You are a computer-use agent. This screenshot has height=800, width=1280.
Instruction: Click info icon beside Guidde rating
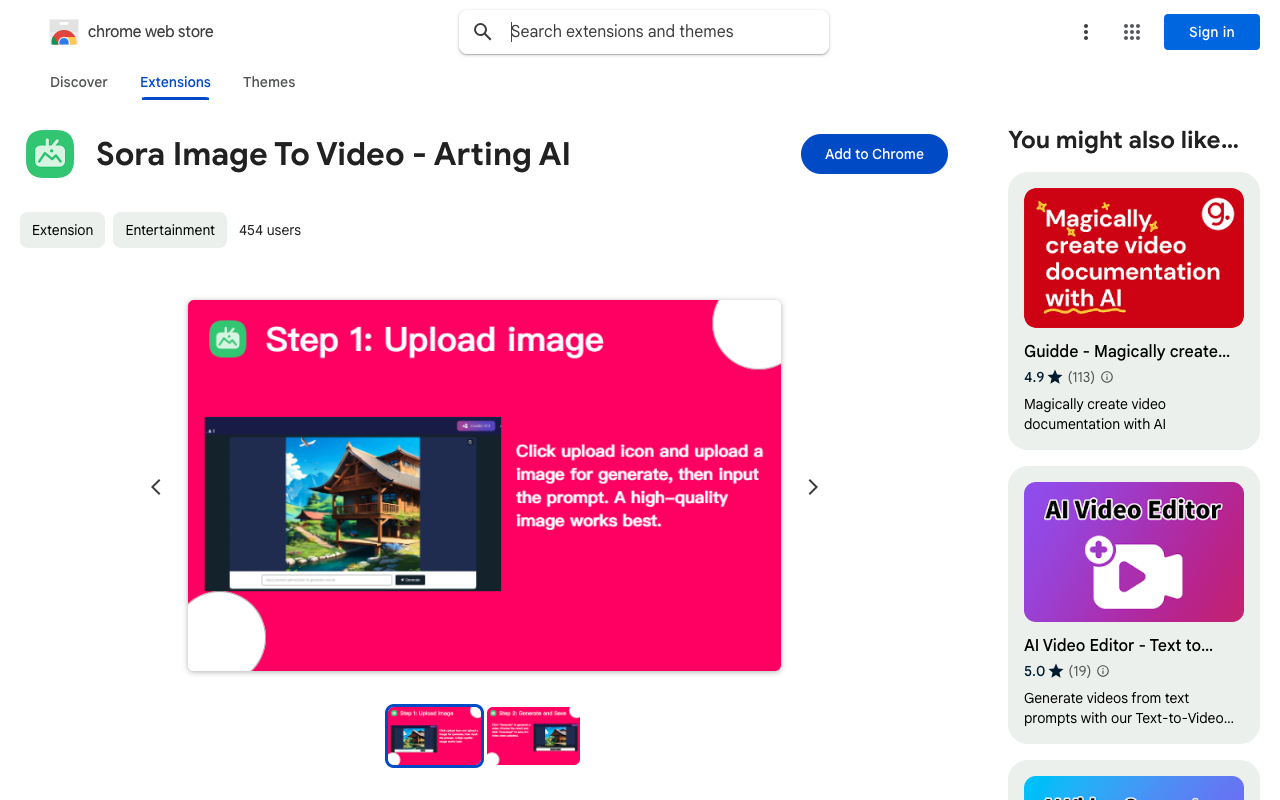(x=1107, y=377)
